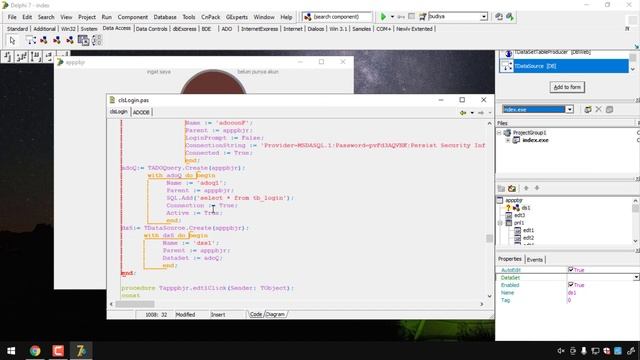Click the second desktop layout icon with green arrow

tap(510, 17)
